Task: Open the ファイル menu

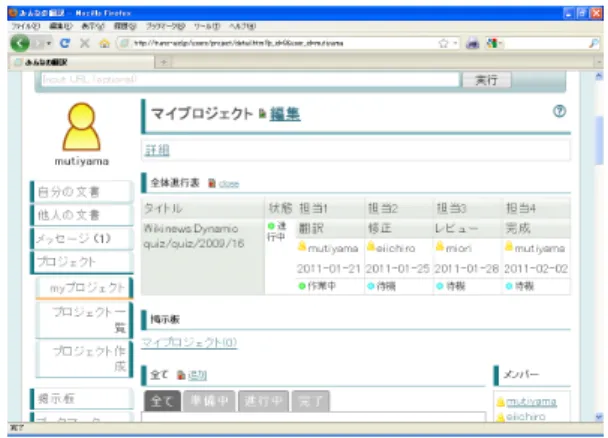Action: [25, 26]
